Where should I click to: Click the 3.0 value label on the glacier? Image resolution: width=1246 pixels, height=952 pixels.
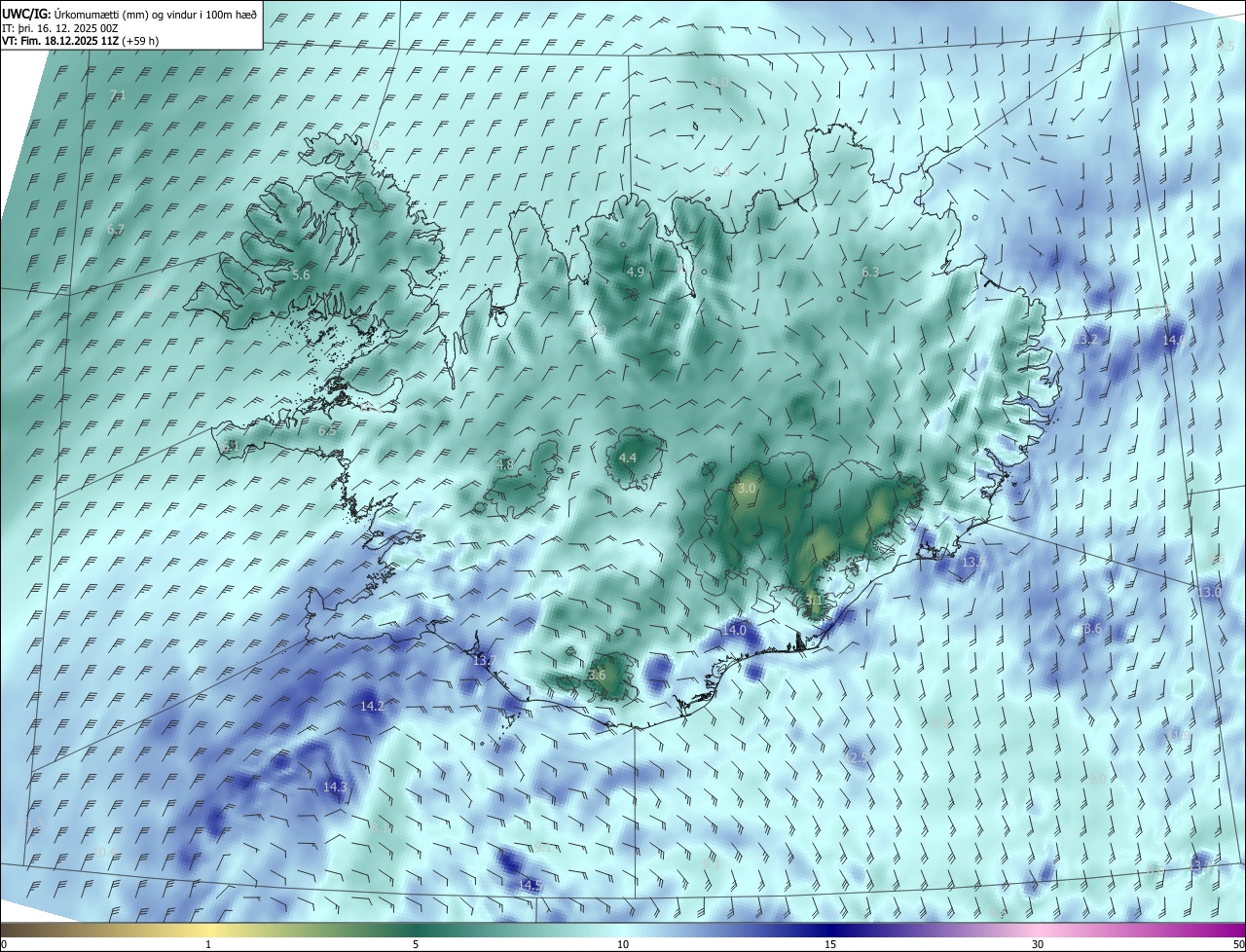tap(748, 488)
